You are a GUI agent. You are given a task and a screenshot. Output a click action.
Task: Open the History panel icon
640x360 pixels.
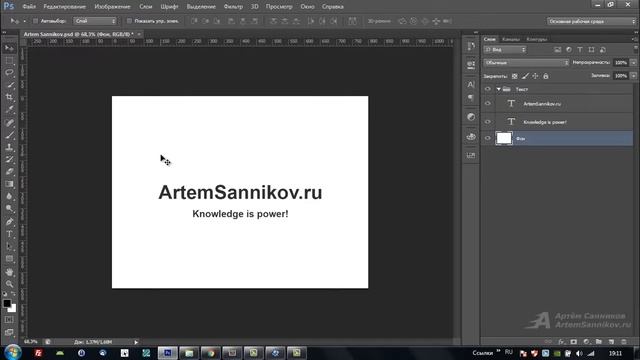pyautogui.click(x=471, y=46)
